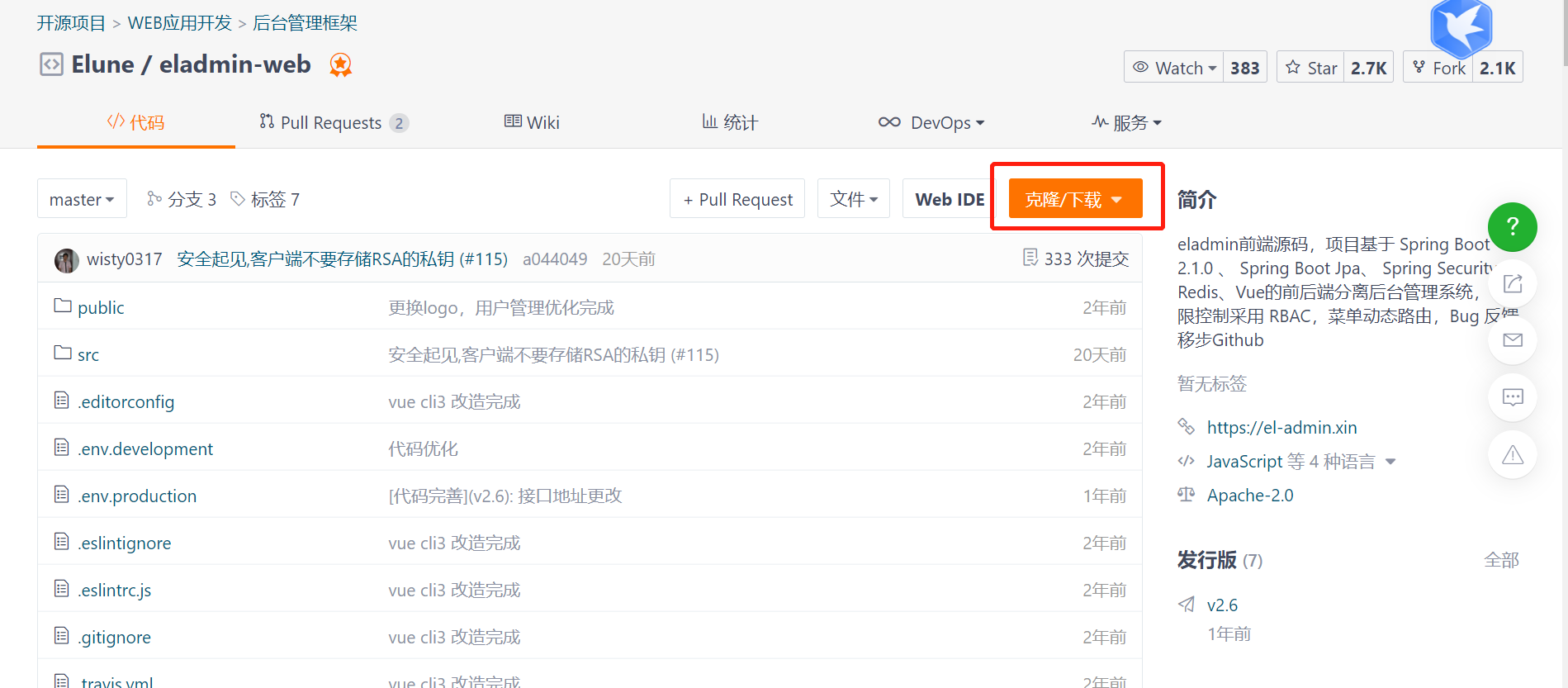
Task: Click the orange recommended badge icon
Action: click(x=340, y=64)
